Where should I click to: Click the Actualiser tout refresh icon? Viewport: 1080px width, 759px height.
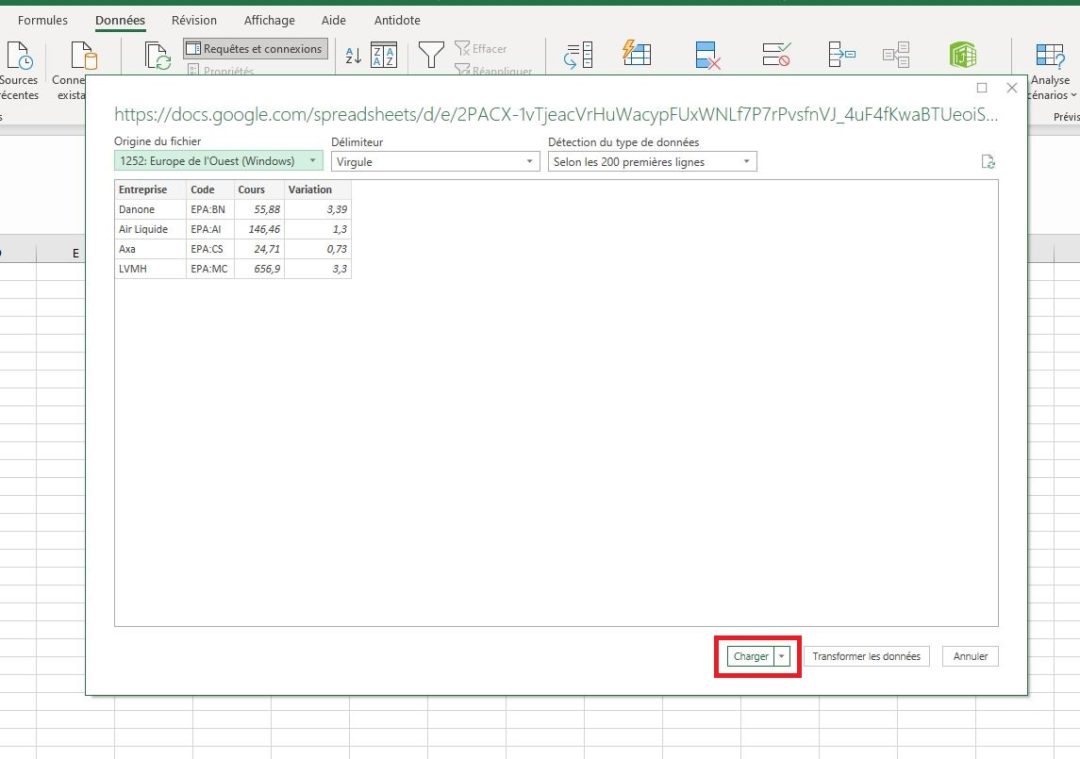(156, 55)
